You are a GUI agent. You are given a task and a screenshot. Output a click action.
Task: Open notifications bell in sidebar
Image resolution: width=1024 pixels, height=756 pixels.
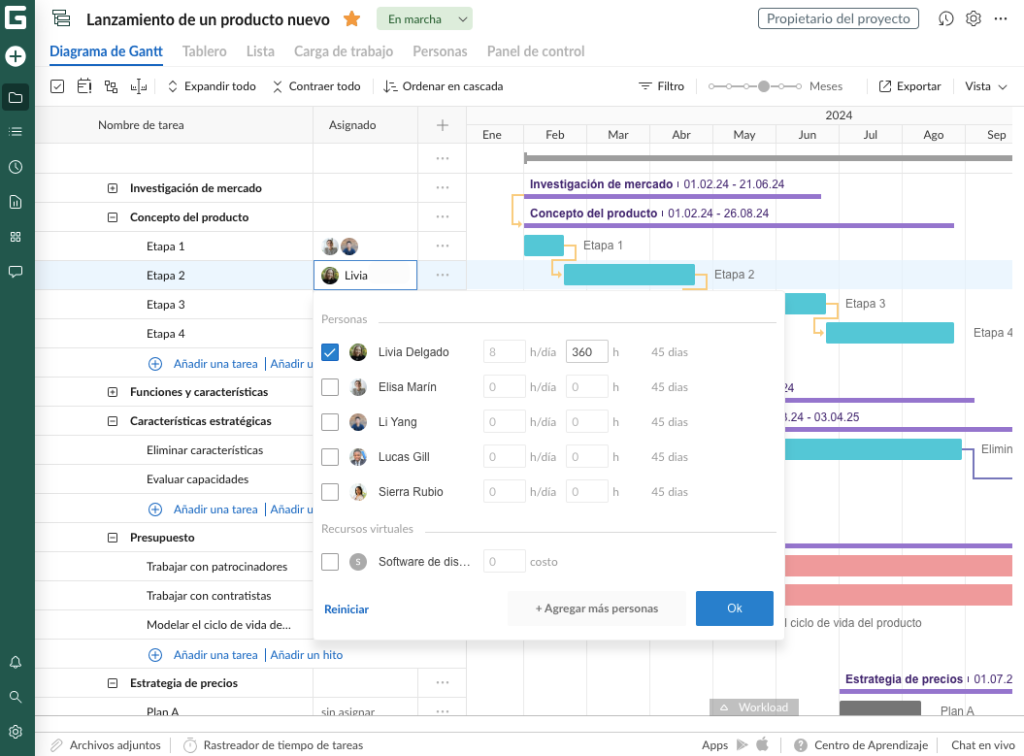point(15,662)
